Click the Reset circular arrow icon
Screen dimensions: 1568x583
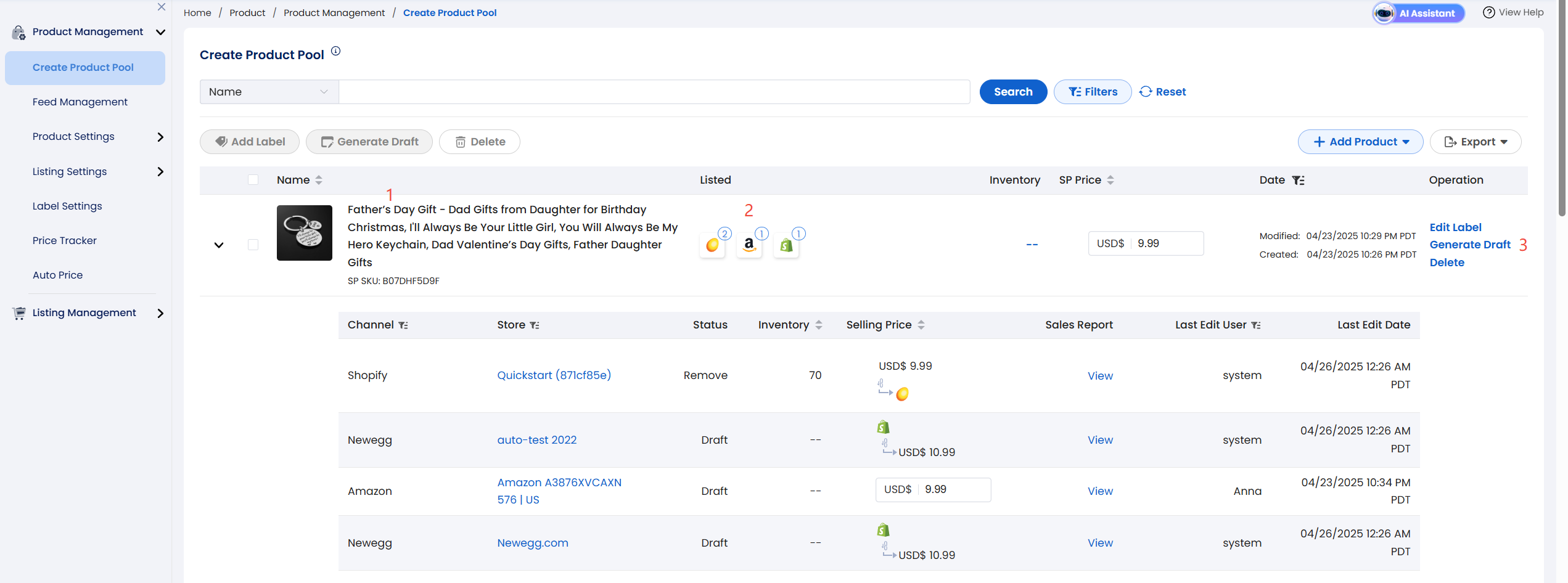point(1146,92)
